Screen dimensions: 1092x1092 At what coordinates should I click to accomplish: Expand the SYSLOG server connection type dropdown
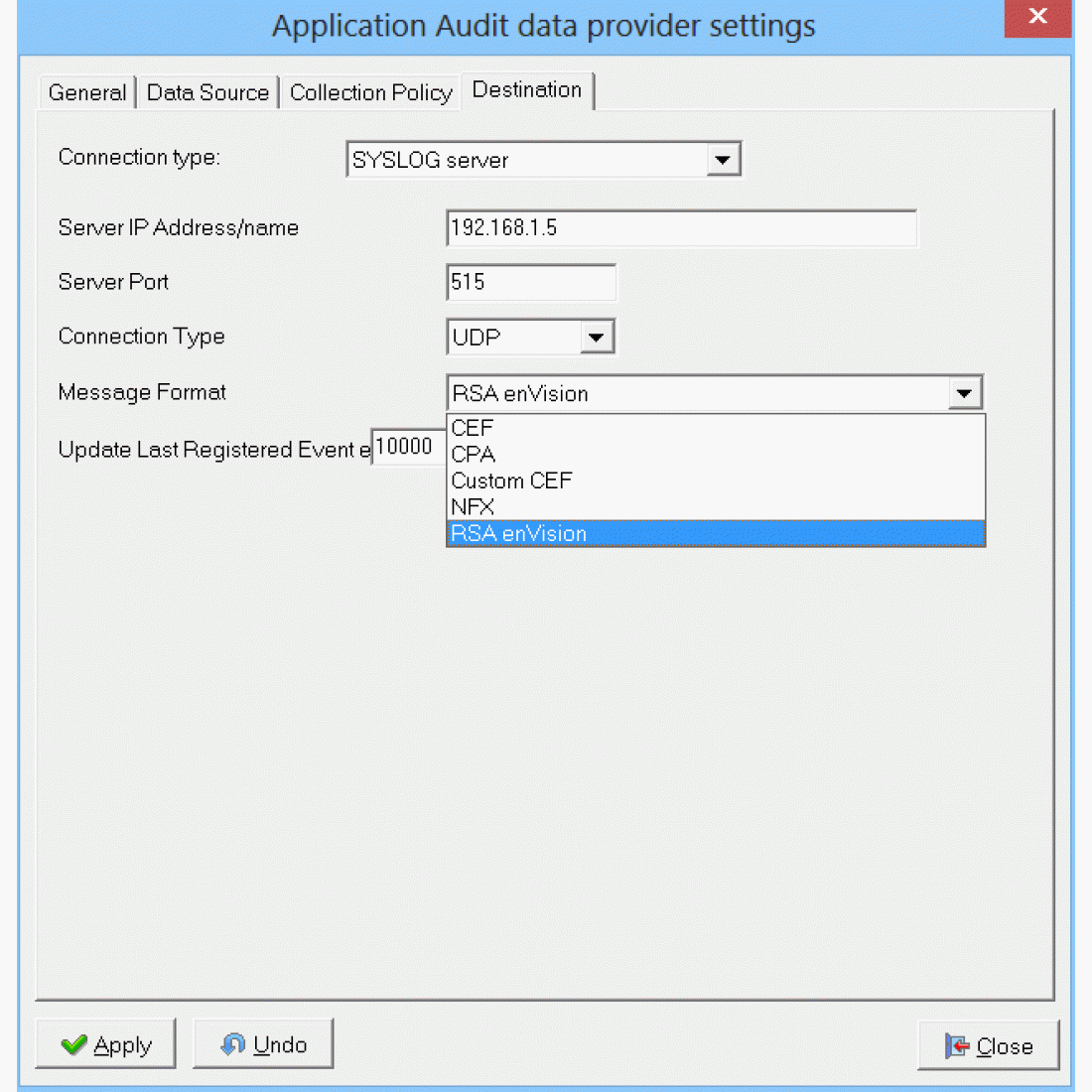723,160
